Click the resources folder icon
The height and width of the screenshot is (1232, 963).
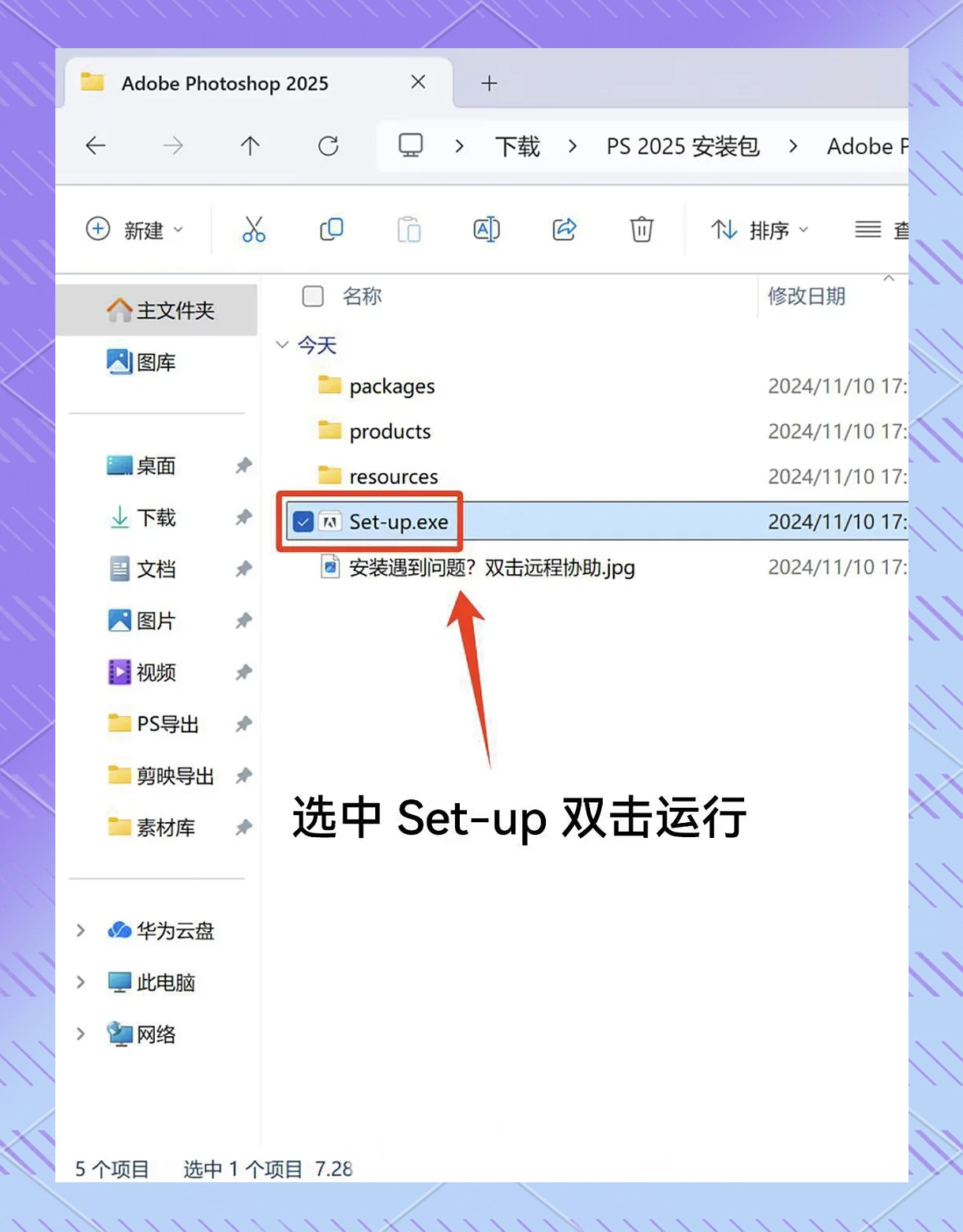tap(329, 475)
